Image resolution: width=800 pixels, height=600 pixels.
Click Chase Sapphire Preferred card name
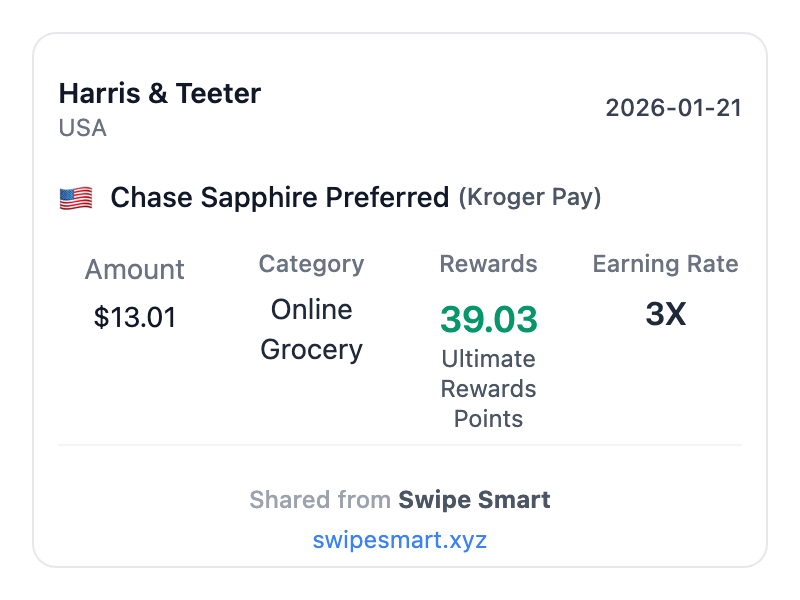click(279, 198)
